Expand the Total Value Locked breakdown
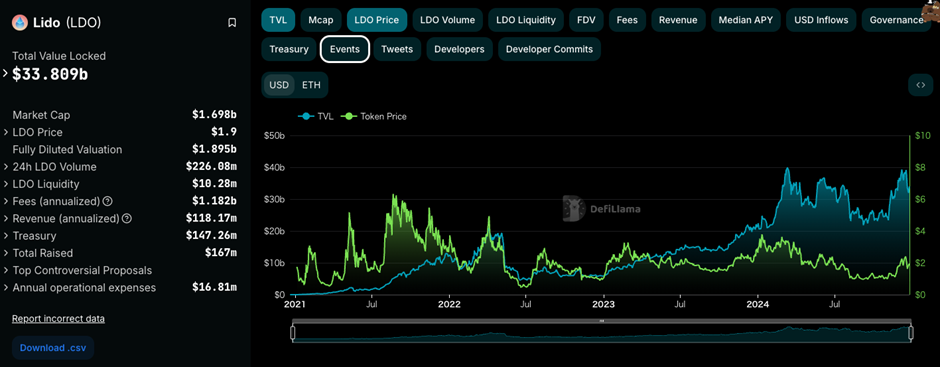This screenshot has width=940, height=367. (5, 74)
